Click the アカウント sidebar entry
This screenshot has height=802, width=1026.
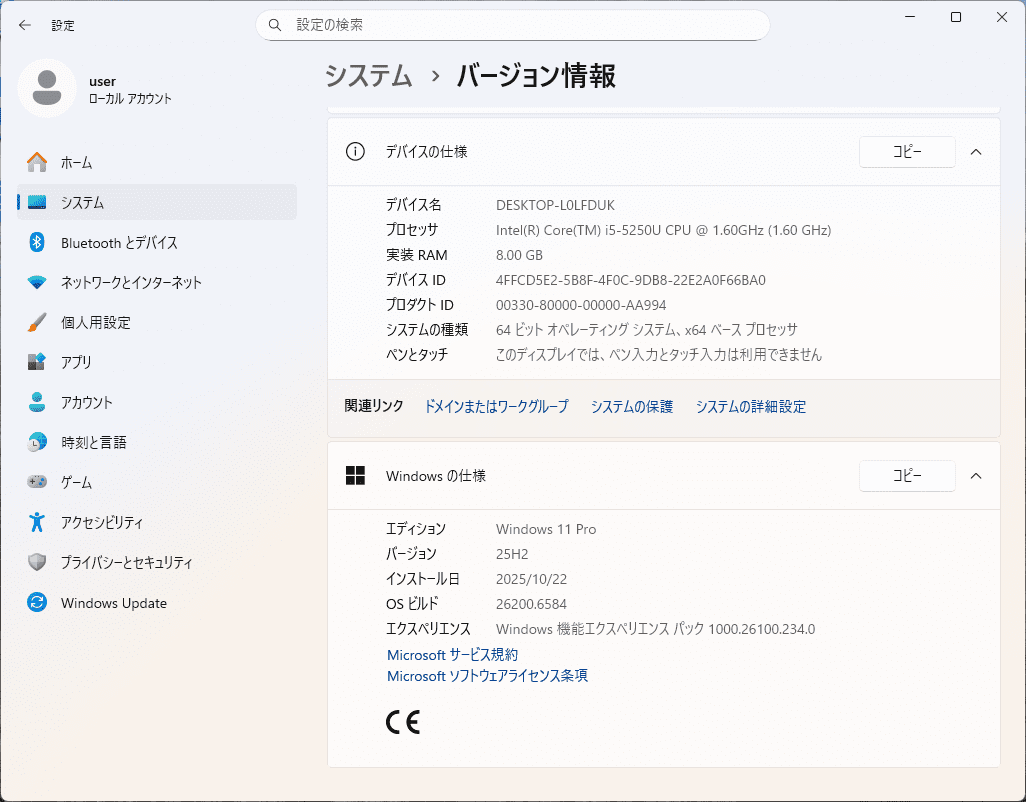tap(157, 402)
